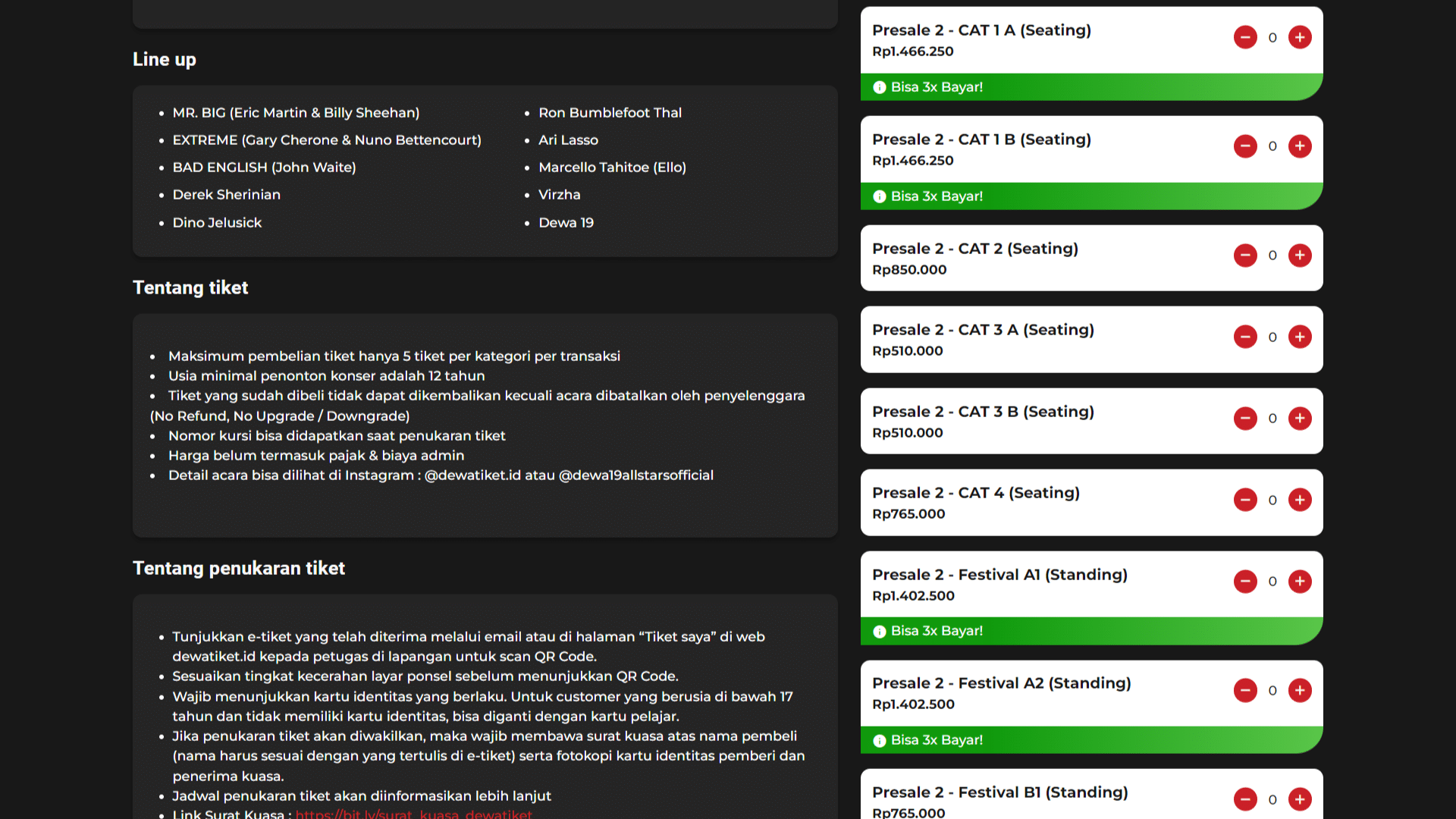
Task: Click quantity value of CAT 3 A Seating
Action: pos(1272,337)
